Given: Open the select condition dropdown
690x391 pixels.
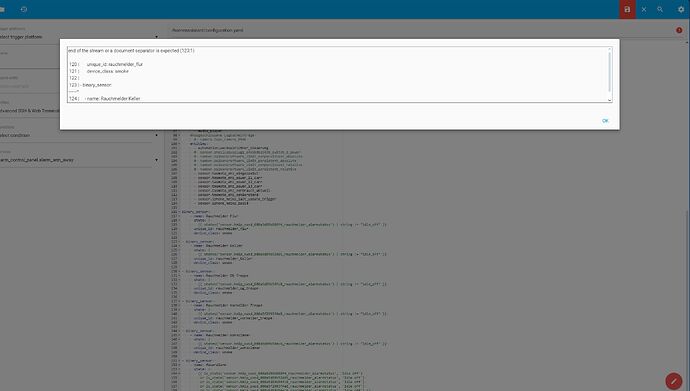Looking at the screenshot, I should tap(78, 135).
